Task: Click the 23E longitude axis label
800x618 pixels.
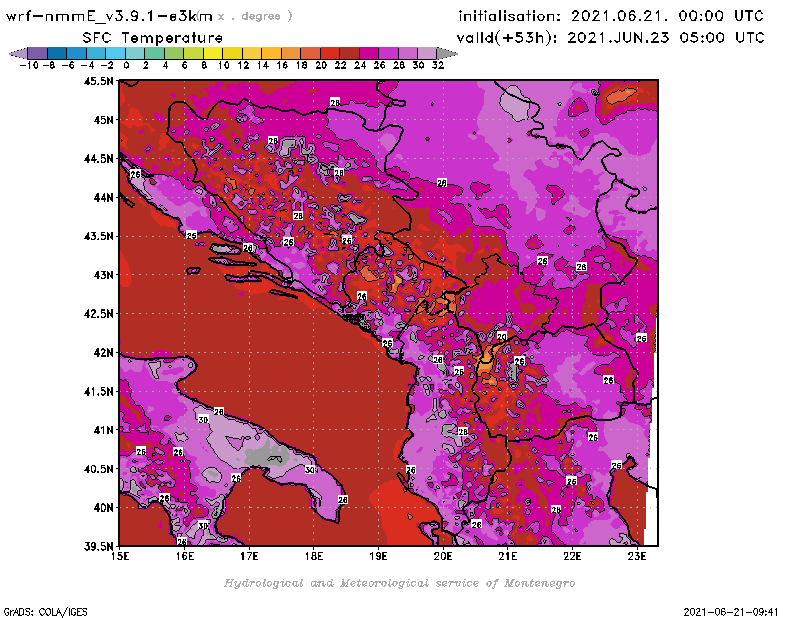Action: click(x=636, y=556)
